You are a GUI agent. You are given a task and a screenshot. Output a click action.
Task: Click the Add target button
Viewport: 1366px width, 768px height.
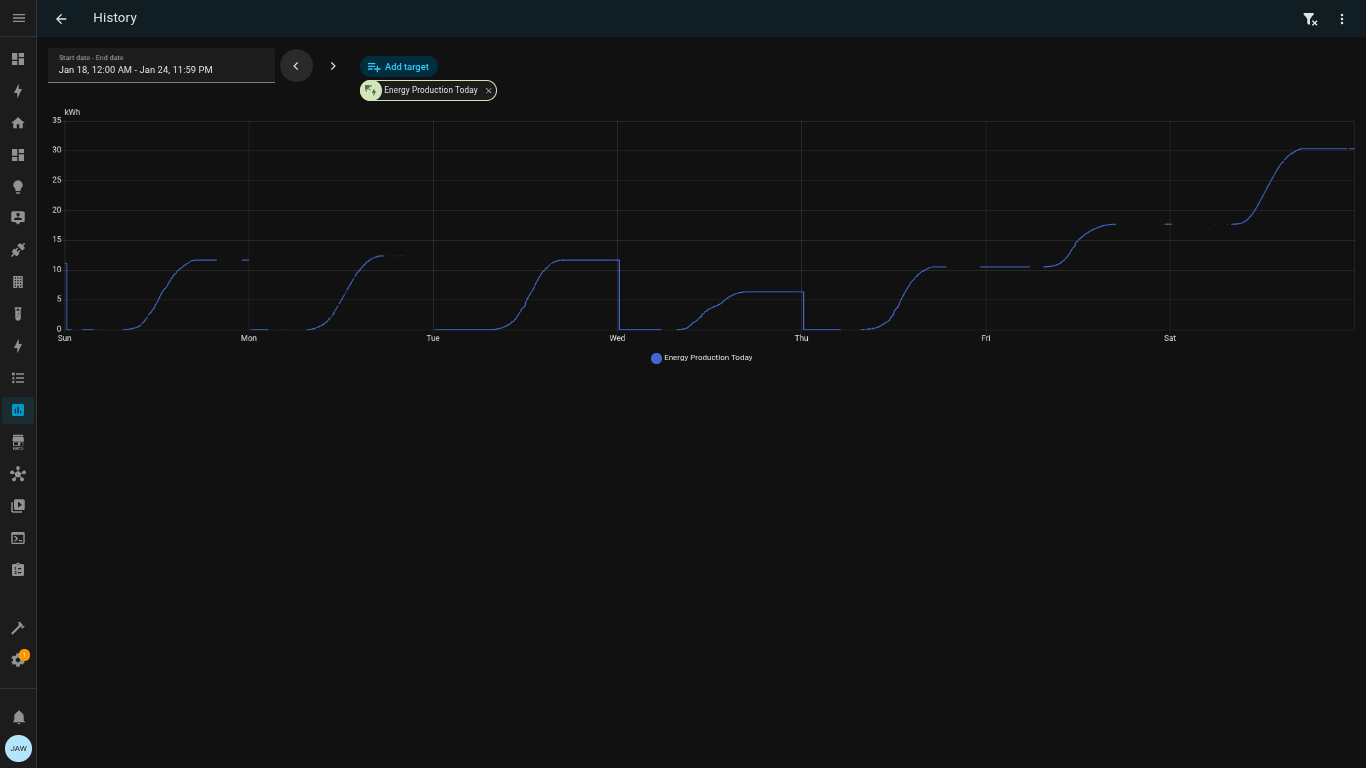[398, 67]
